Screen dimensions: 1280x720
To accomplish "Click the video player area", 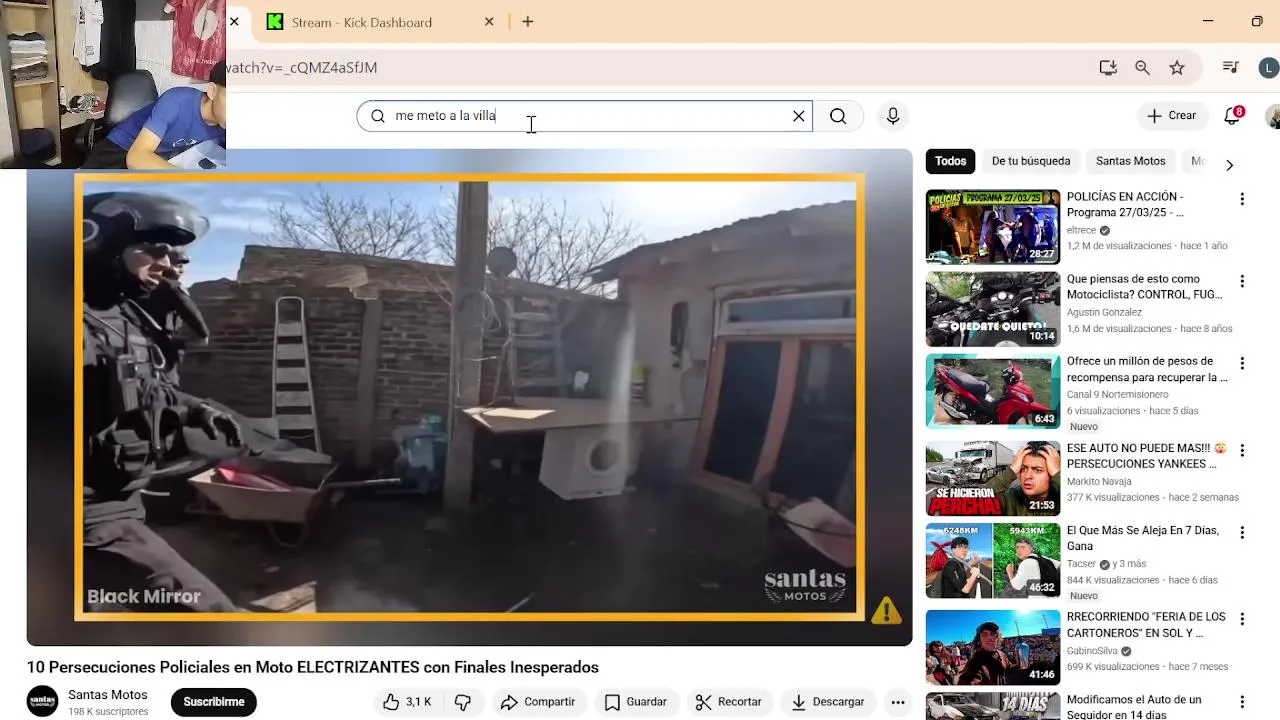I will [469, 397].
